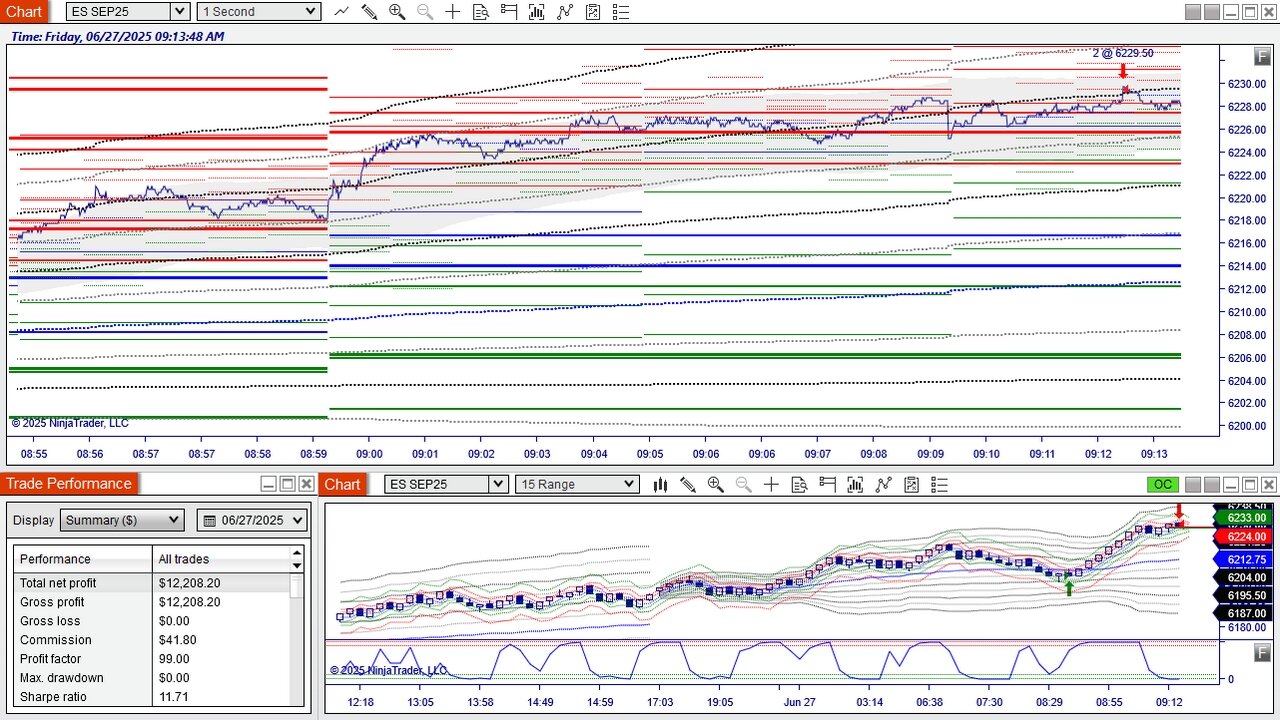Screen dimensions: 1280x720
Task: Open Strategies for the 15 Range chart
Action: click(911, 484)
